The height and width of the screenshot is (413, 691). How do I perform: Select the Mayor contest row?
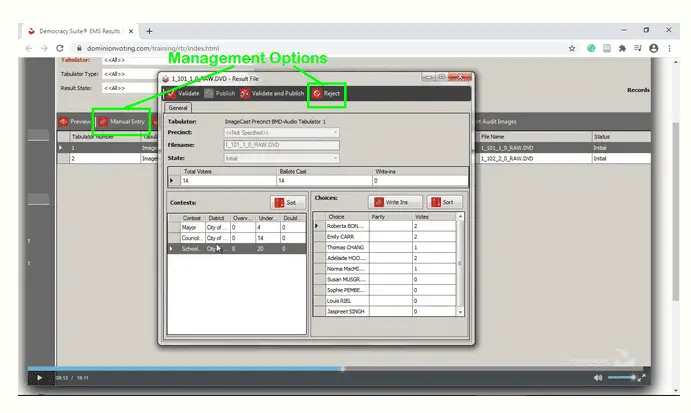coord(192,227)
